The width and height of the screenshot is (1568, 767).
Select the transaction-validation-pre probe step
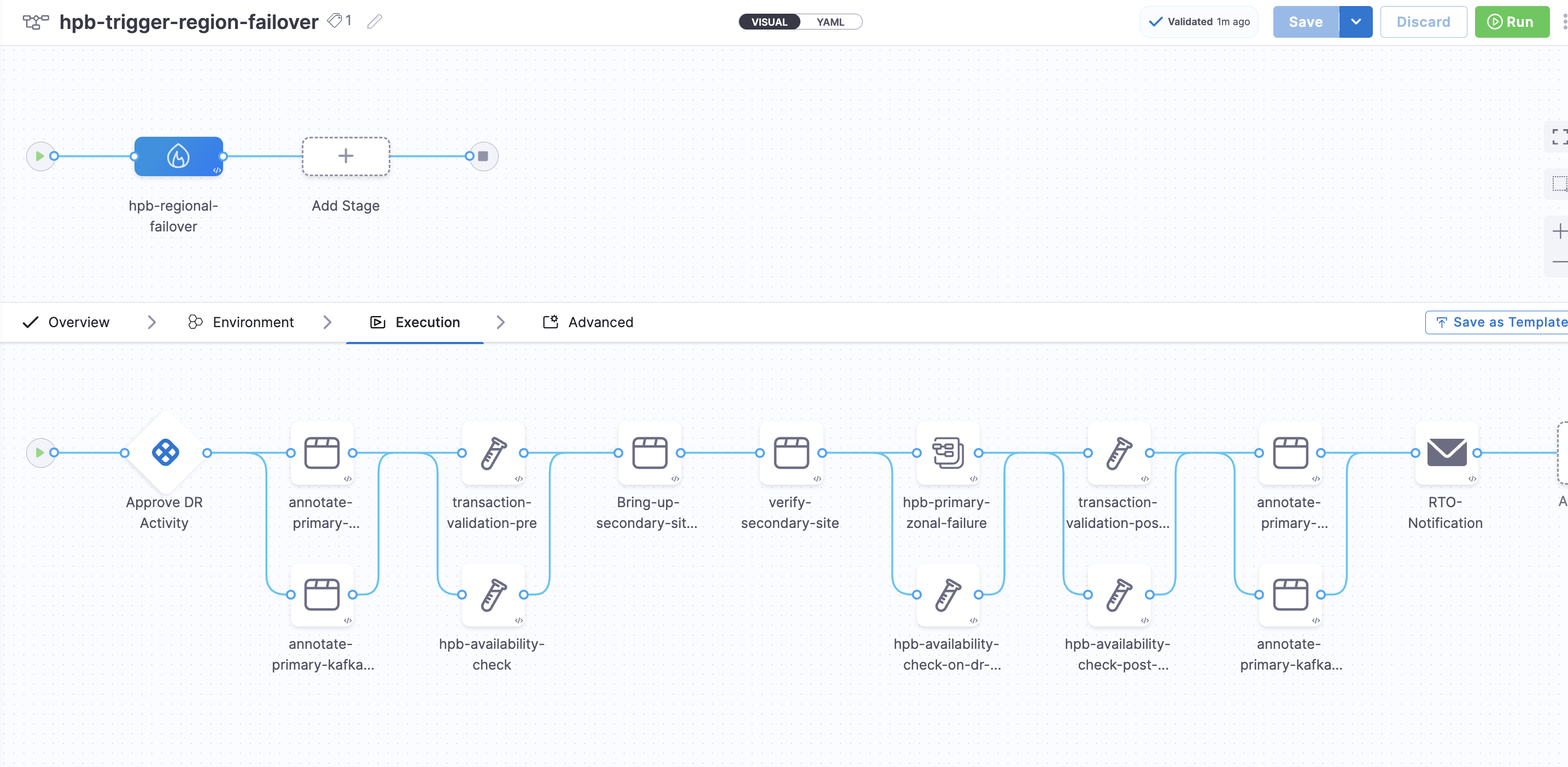[493, 452]
